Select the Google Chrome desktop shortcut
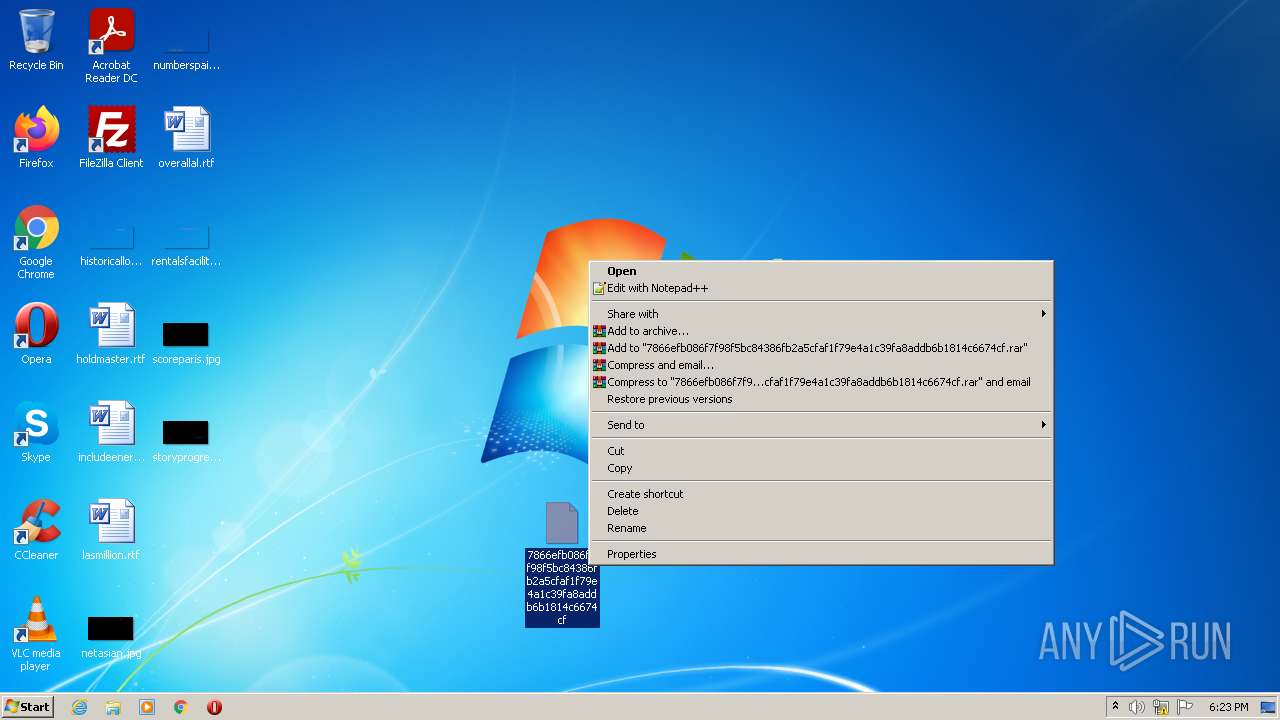Screen dimensions: 1280x720 coord(36,243)
